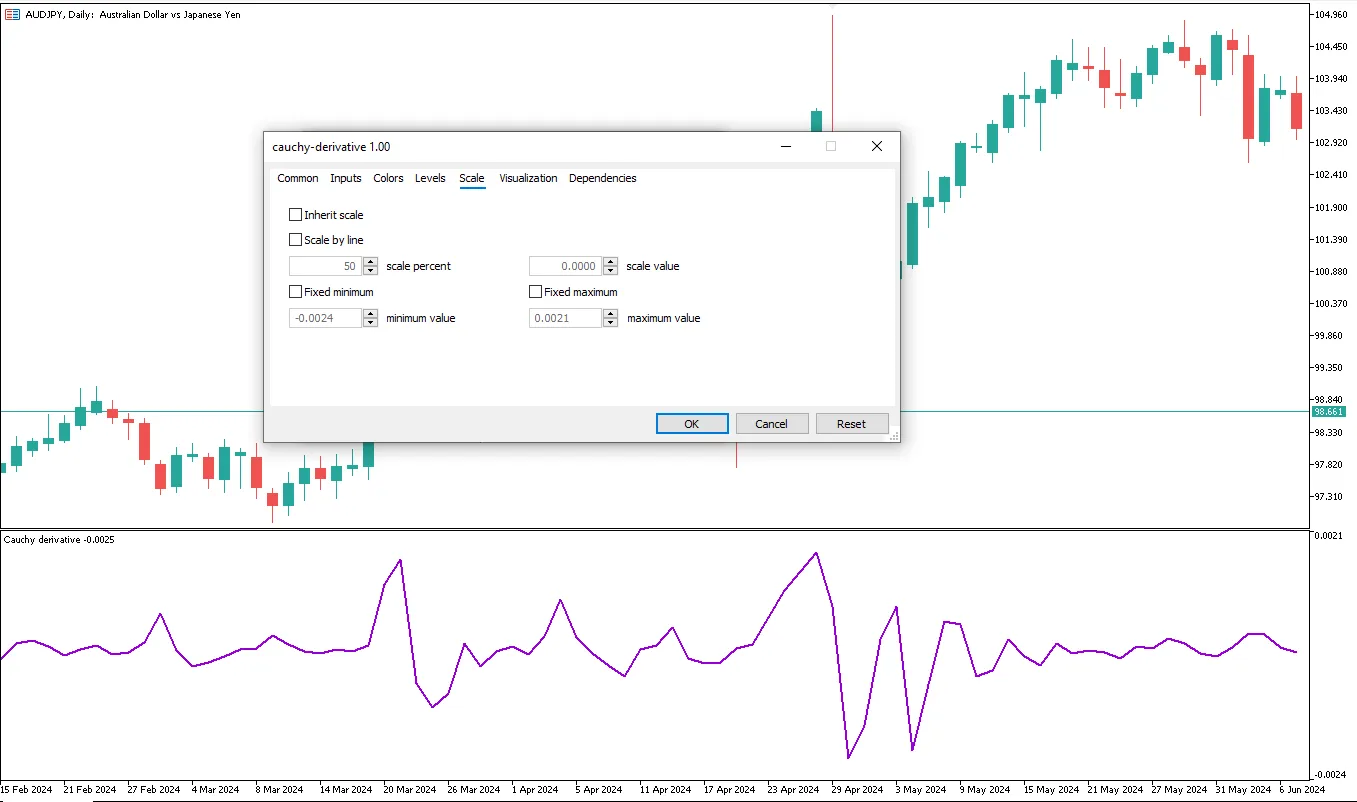Image resolution: width=1357 pixels, height=802 pixels.
Task: Switch to the Inputs tab
Action: tap(346, 178)
